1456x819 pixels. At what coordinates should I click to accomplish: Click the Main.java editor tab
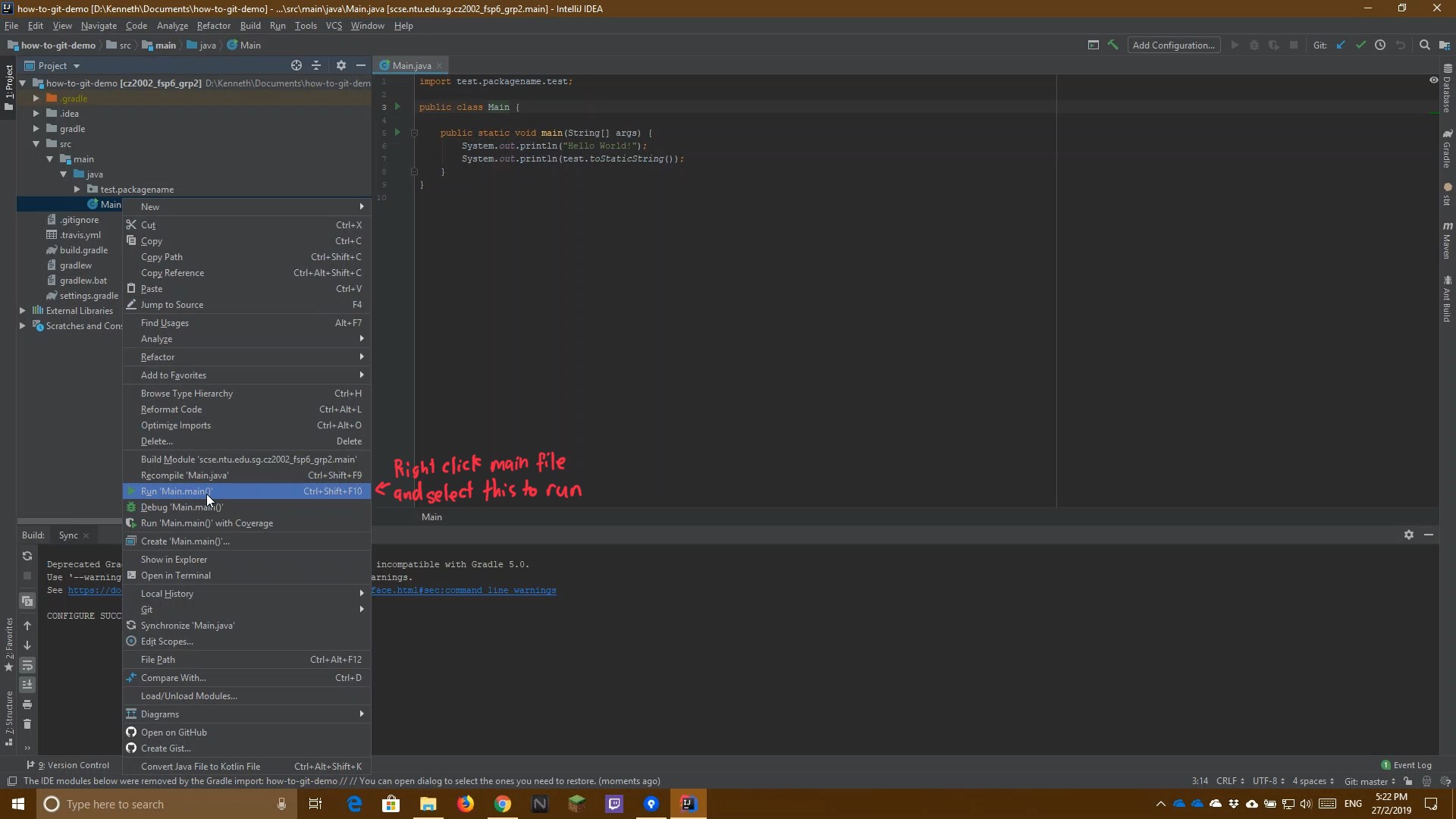click(x=411, y=65)
